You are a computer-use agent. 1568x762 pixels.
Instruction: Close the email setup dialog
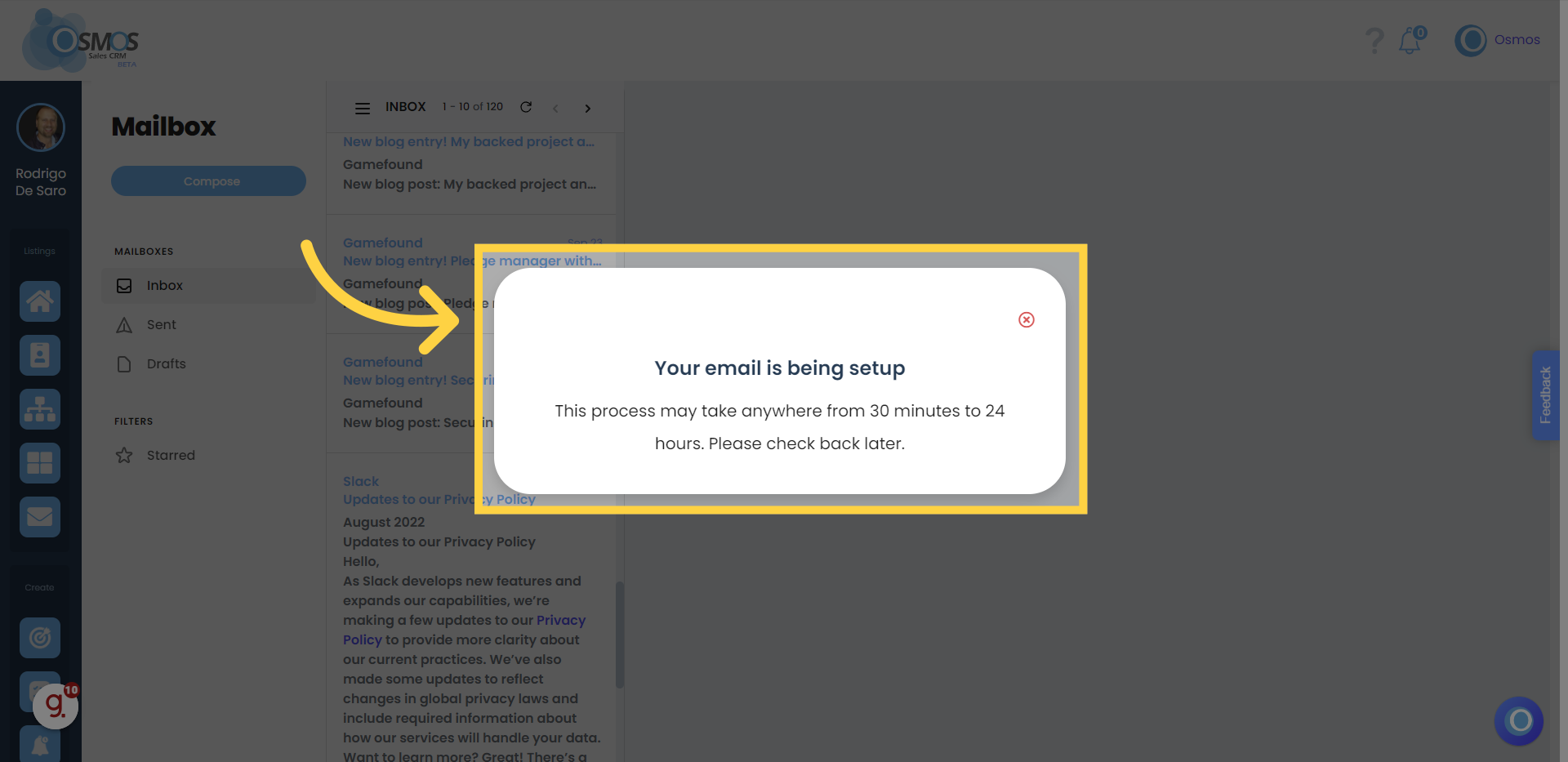(x=1027, y=319)
